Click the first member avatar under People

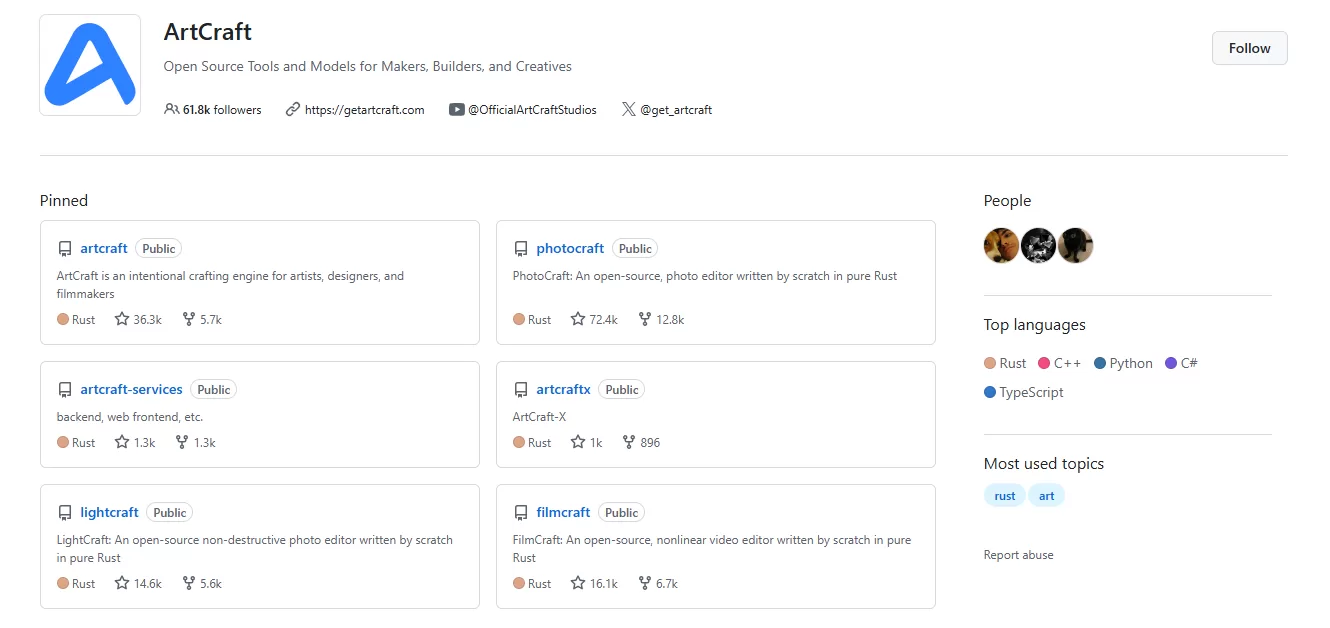coord(1002,245)
